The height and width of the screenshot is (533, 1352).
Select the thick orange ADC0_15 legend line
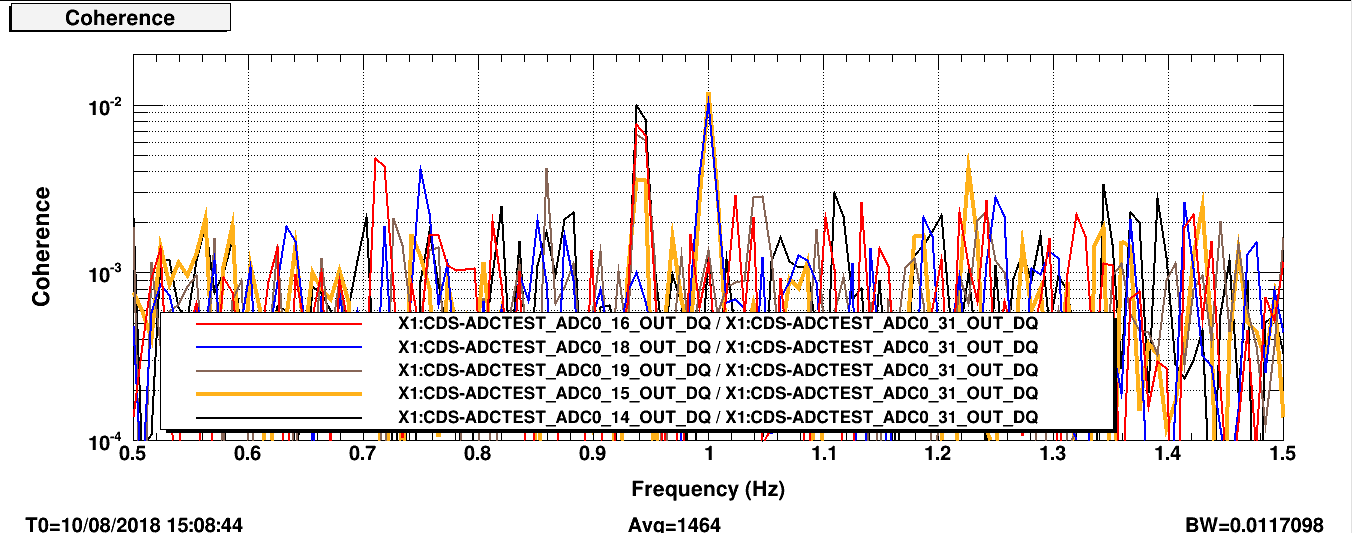278,393
